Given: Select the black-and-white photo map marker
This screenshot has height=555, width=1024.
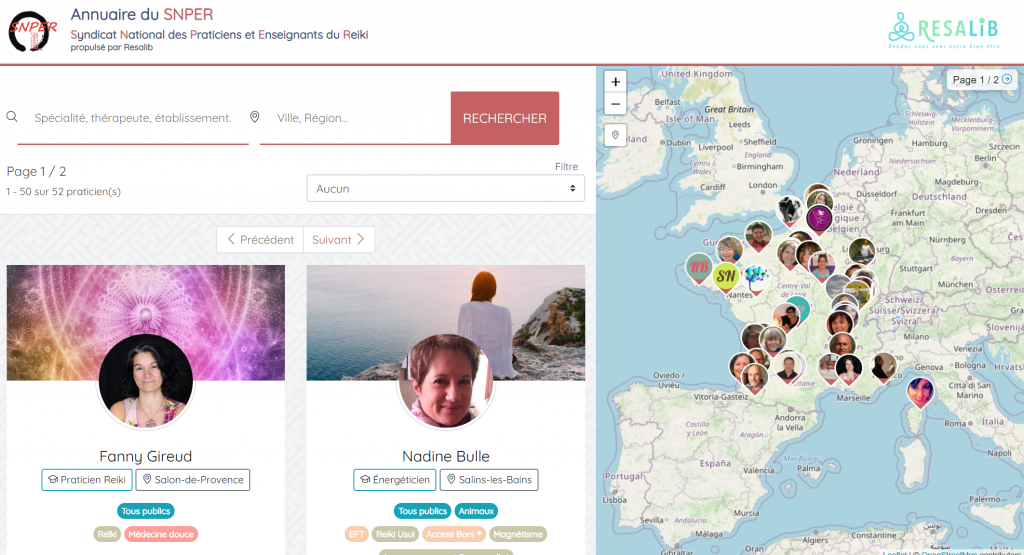Looking at the screenshot, I should pos(789,210).
